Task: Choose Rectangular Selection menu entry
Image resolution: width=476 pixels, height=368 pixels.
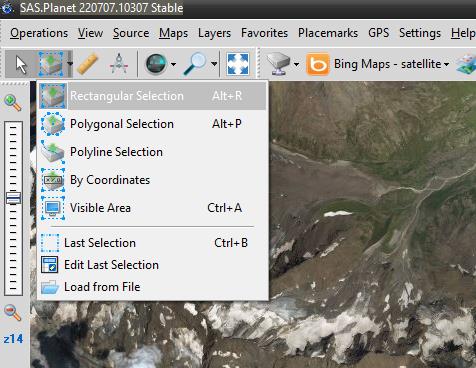Action: [x=152, y=96]
